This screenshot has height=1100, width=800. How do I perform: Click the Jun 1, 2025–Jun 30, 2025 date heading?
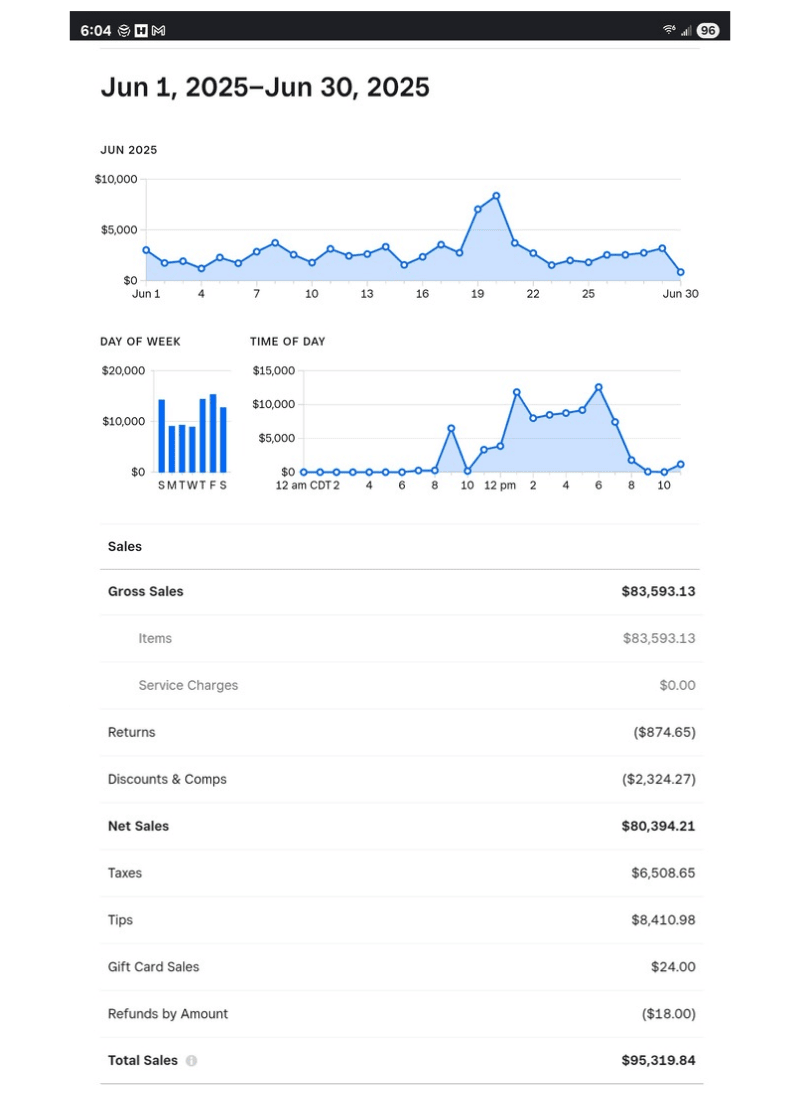[265, 88]
